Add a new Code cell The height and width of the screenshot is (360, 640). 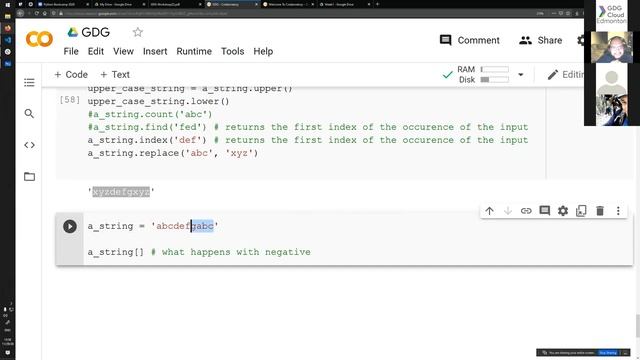71,75
